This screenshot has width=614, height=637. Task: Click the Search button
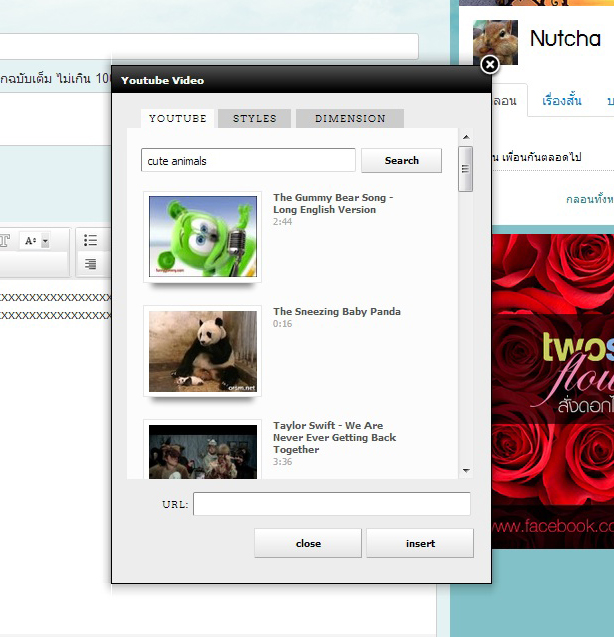click(401, 160)
